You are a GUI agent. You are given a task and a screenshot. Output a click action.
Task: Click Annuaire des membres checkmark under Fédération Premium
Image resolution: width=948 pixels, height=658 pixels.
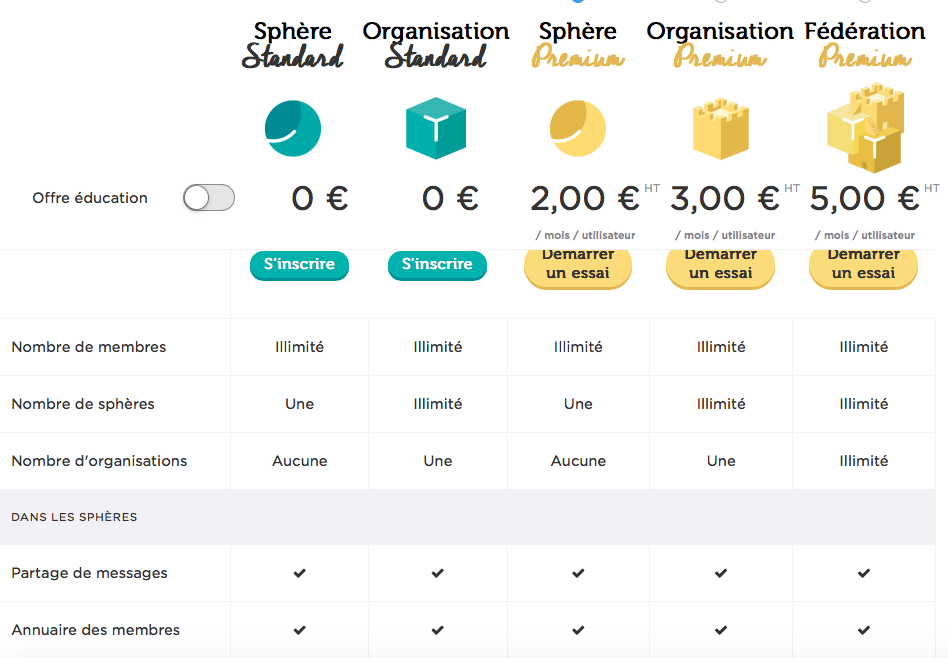(864, 631)
